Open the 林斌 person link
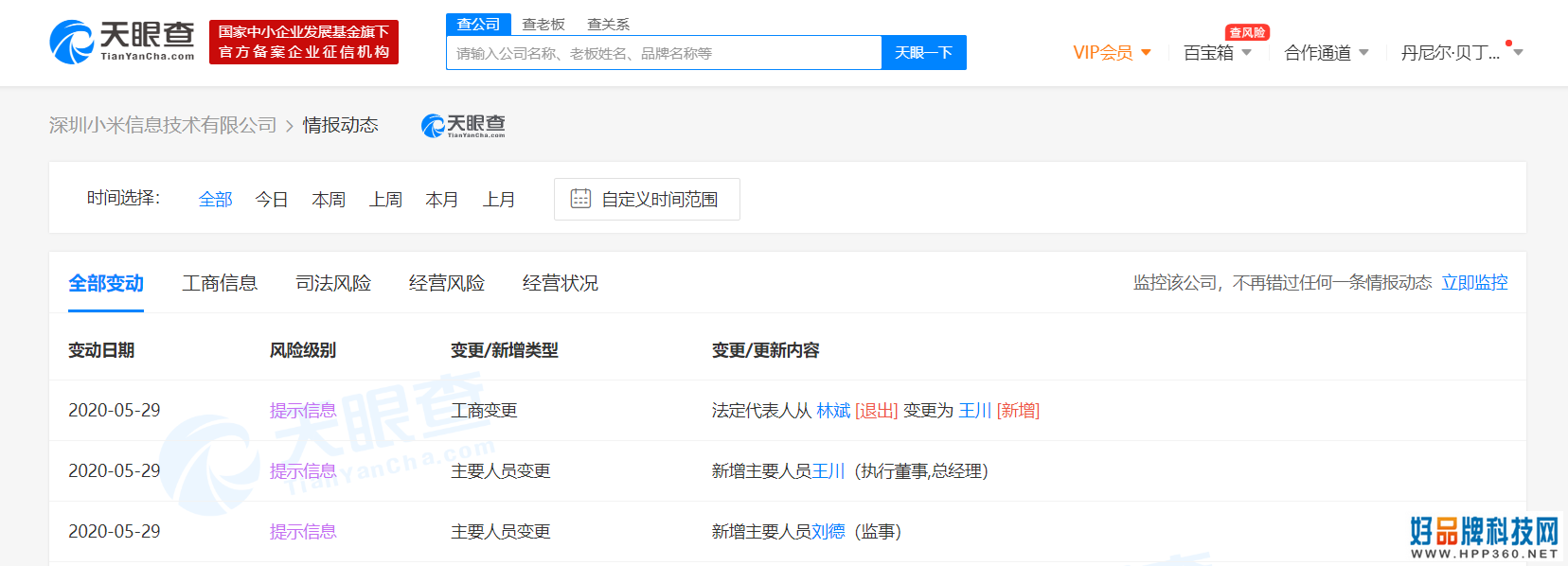Screen dimensions: 1568x566 click(833, 410)
